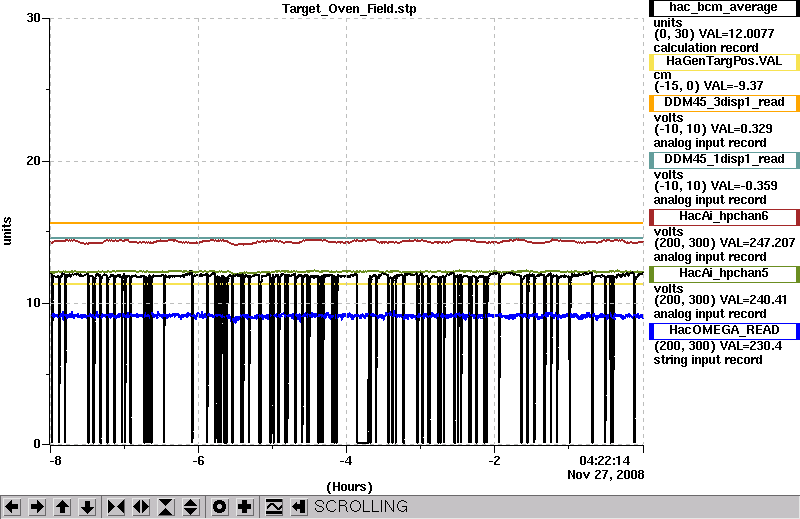Click the 'string input record' description
This screenshot has width=800, height=519.
click(708, 360)
